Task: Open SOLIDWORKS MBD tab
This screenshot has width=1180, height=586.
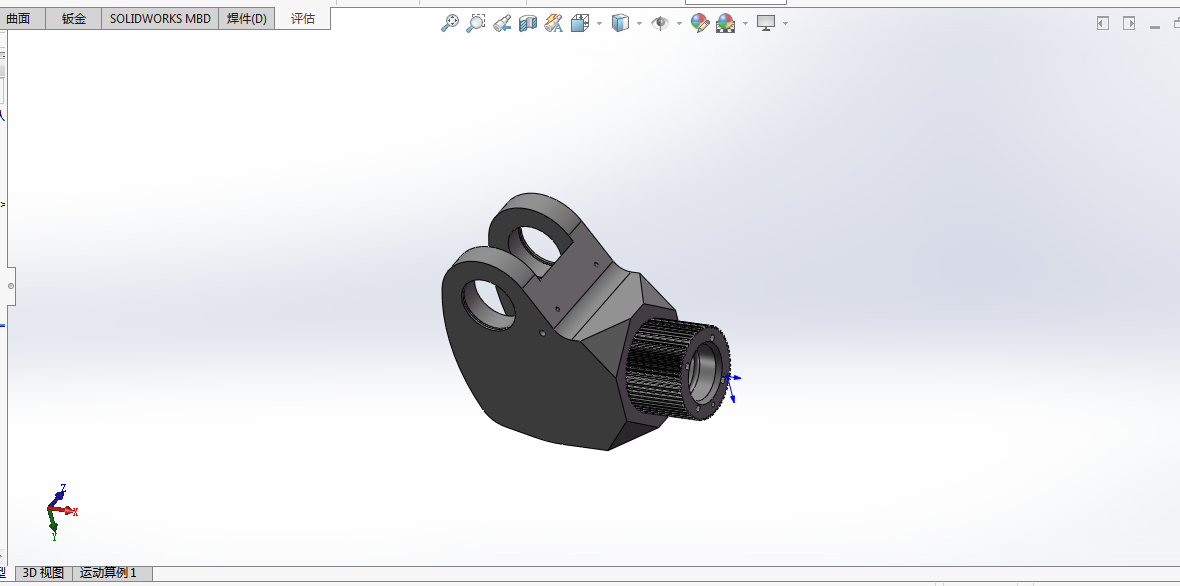Action: (160, 19)
